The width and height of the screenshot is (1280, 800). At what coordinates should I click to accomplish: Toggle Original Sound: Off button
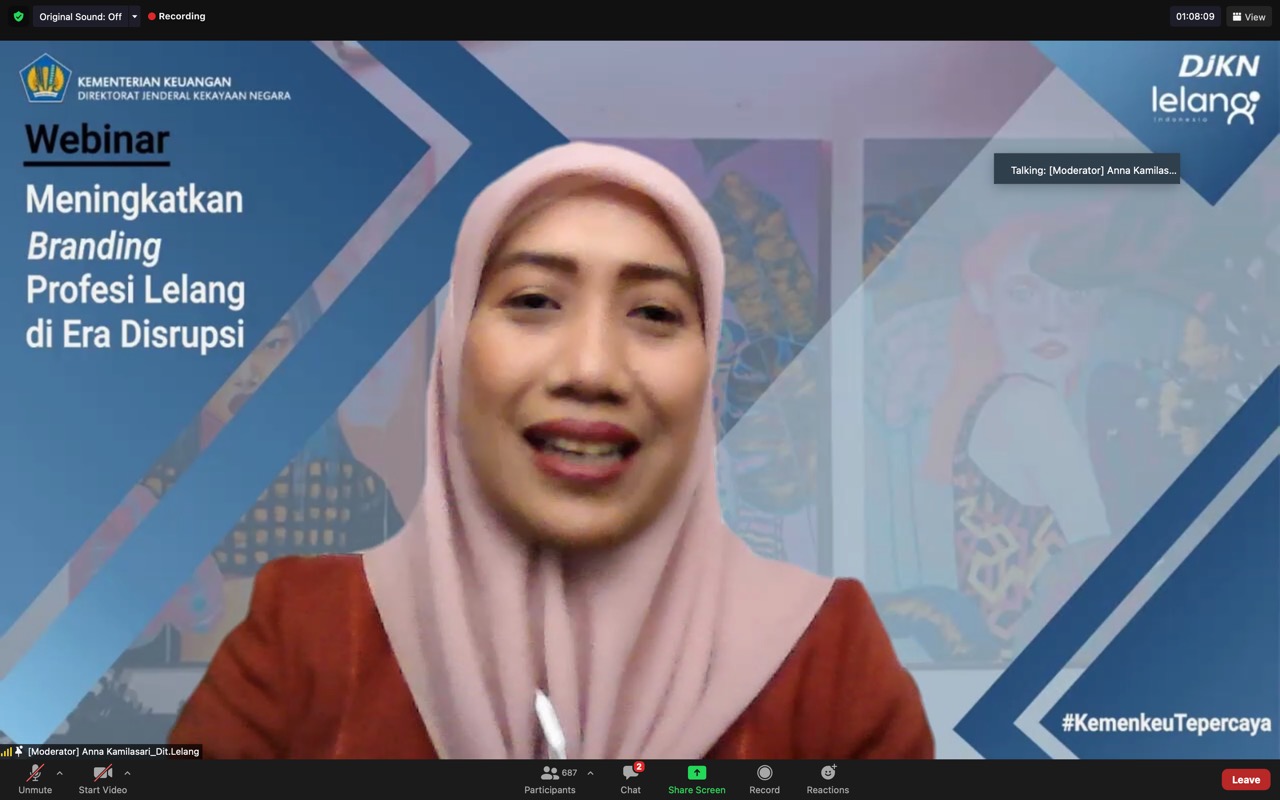pos(80,17)
